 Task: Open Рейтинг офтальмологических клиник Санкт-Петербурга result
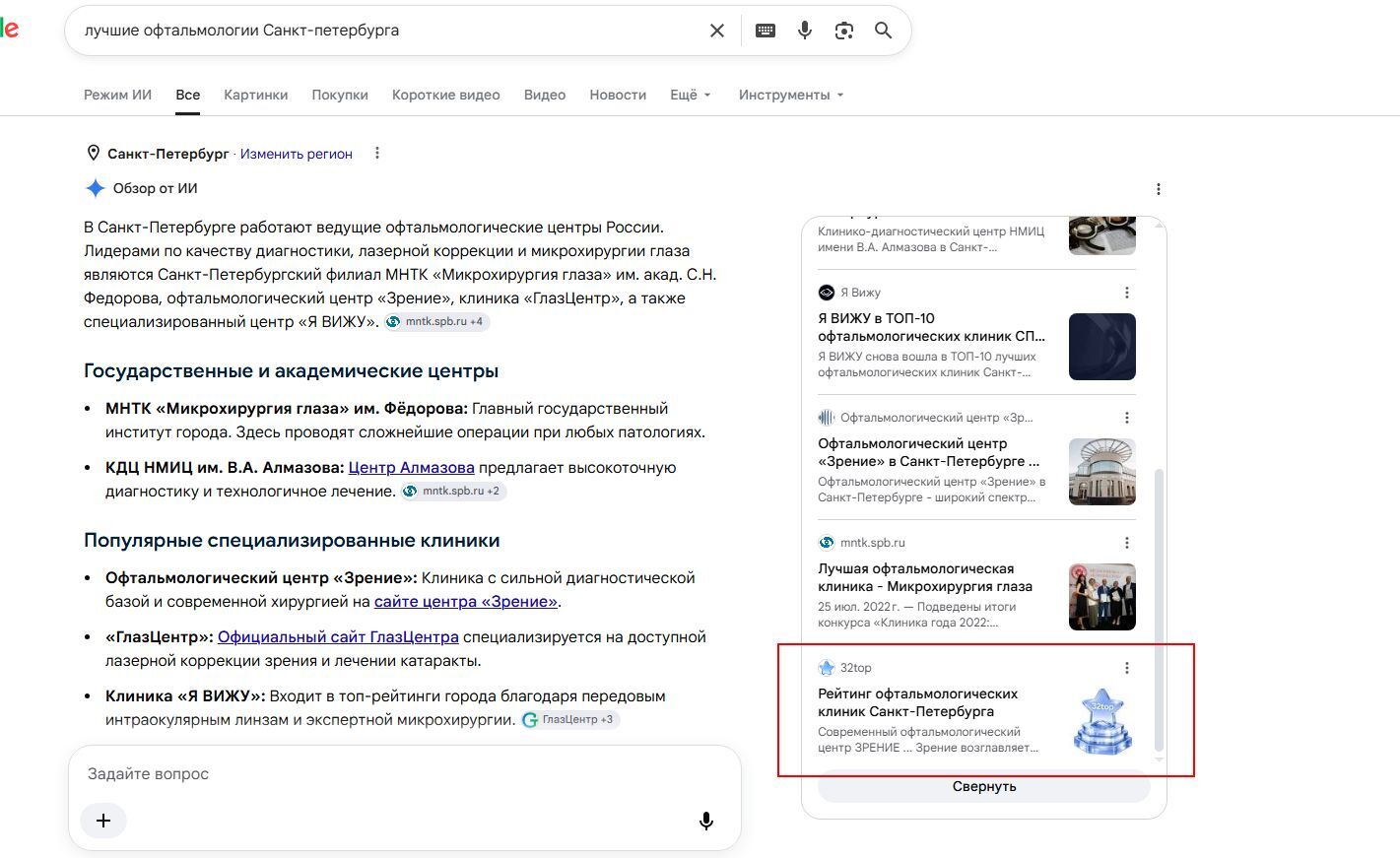[918, 702]
